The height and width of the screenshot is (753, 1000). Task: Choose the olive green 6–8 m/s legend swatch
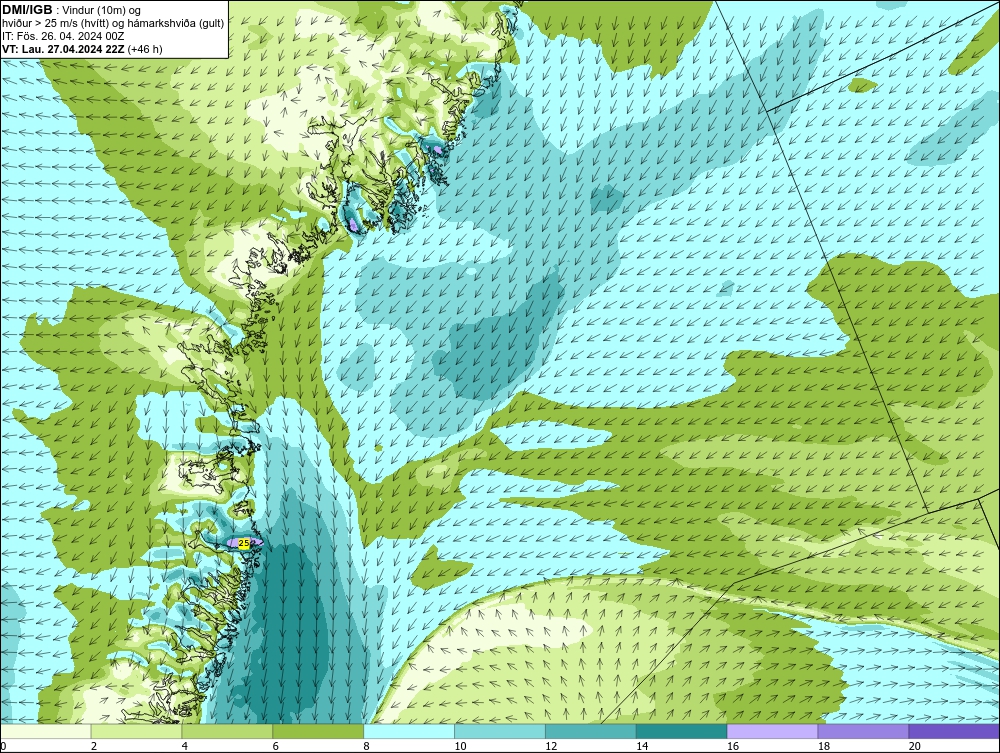pyautogui.click(x=318, y=731)
